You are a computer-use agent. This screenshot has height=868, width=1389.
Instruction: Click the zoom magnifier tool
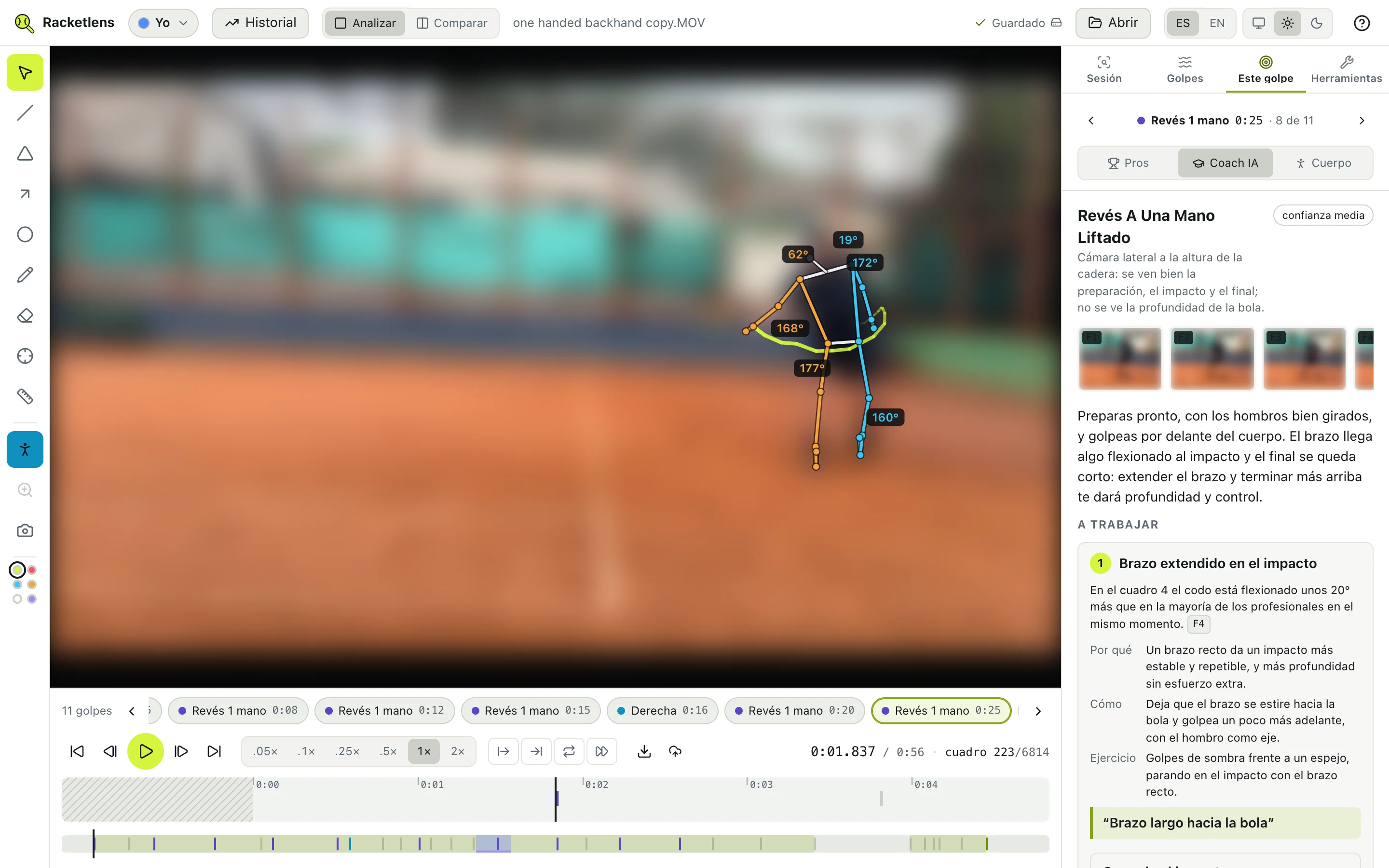(x=25, y=489)
